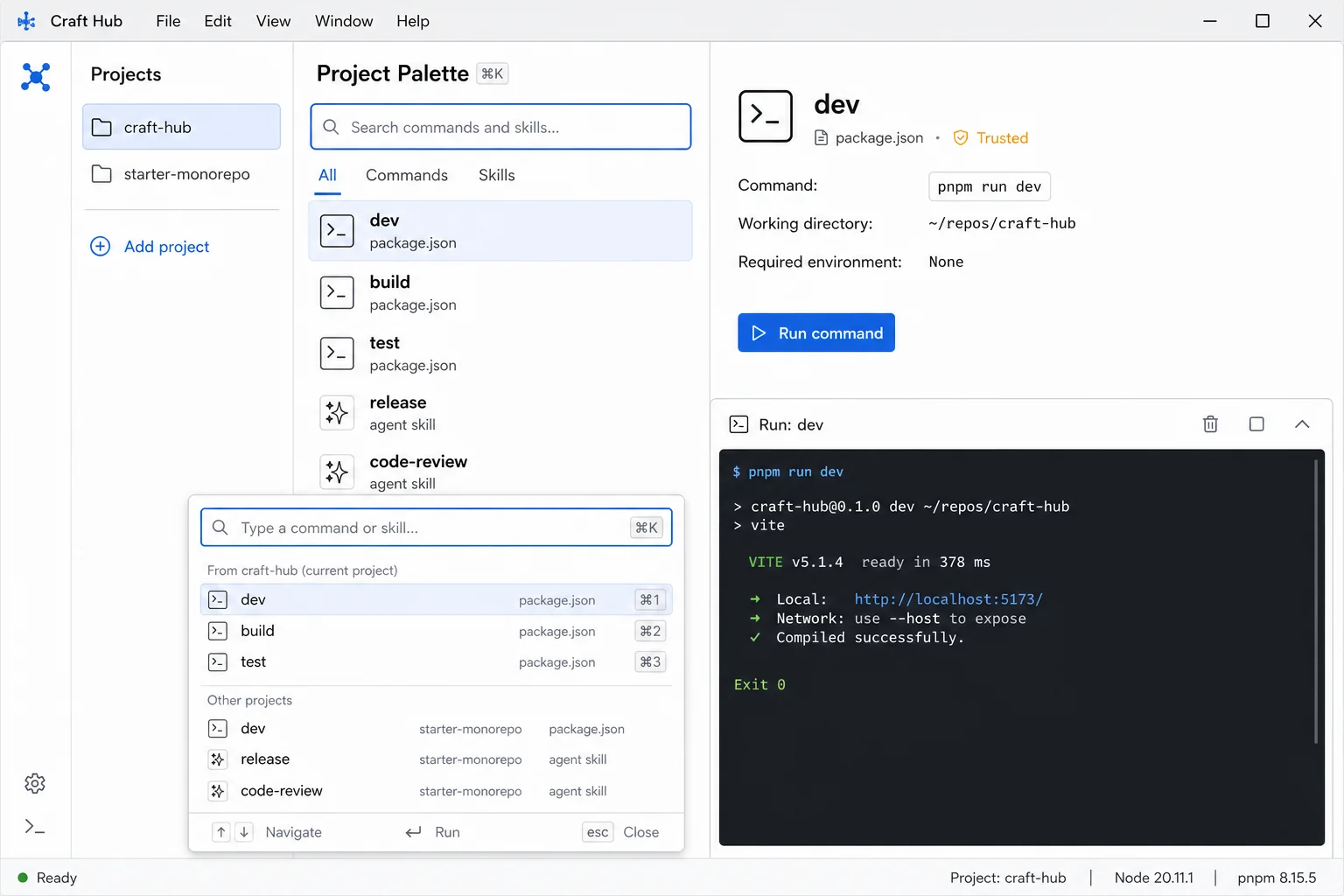Select the release agent skill in the palette list
The height and width of the screenshot is (896, 1344).
(500, 413)
